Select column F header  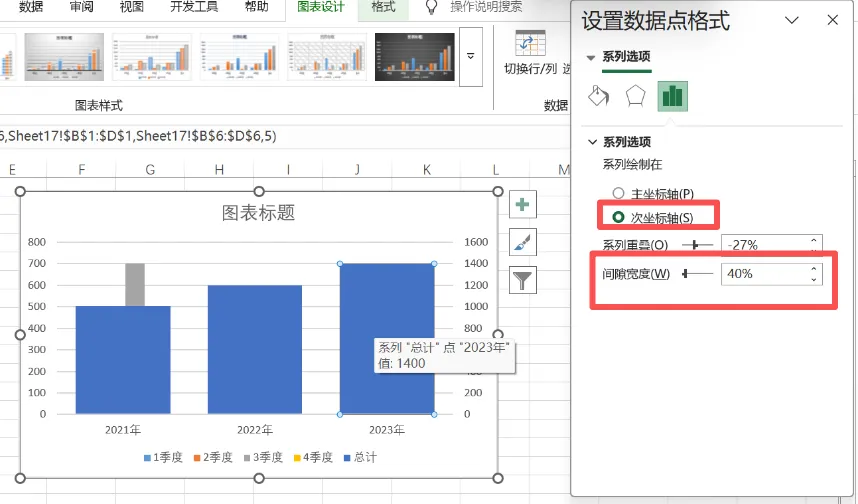tap(82, 170)
